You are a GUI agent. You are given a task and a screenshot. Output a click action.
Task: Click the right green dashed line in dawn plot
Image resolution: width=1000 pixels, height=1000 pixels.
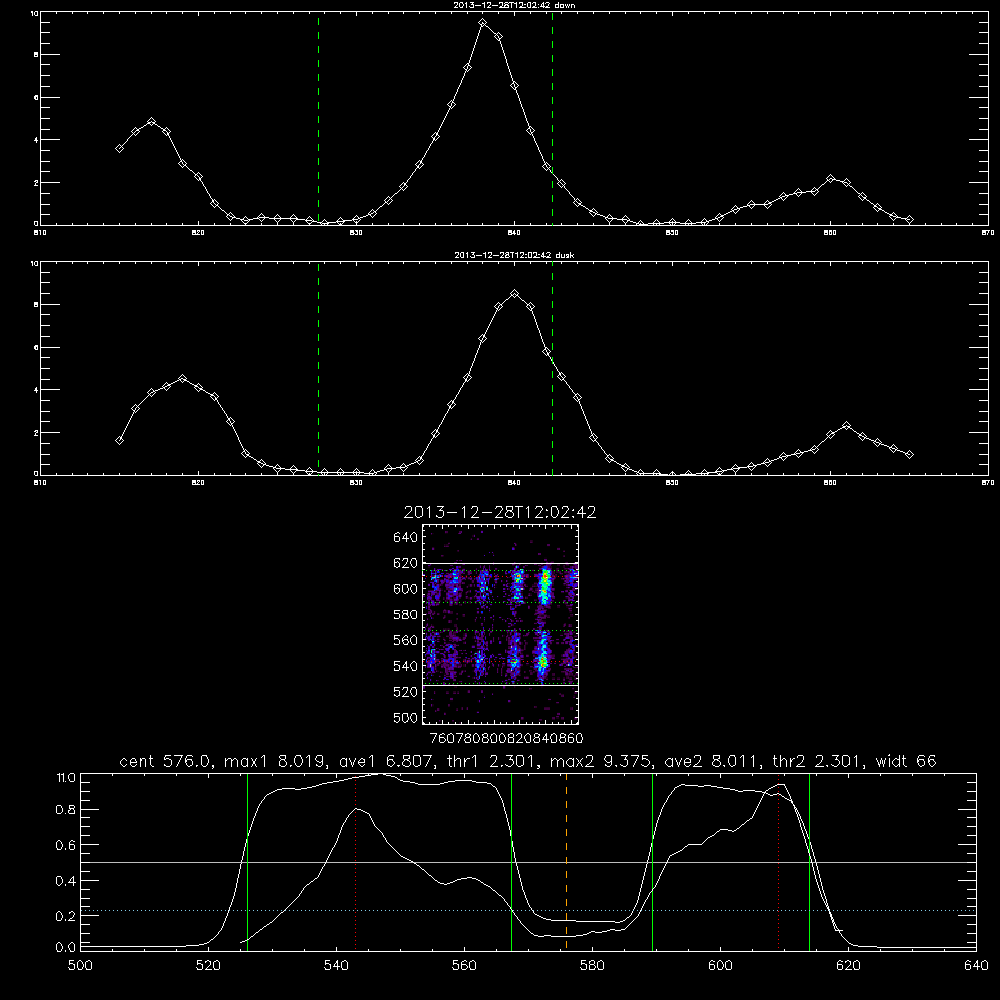[x=552, y=118]
